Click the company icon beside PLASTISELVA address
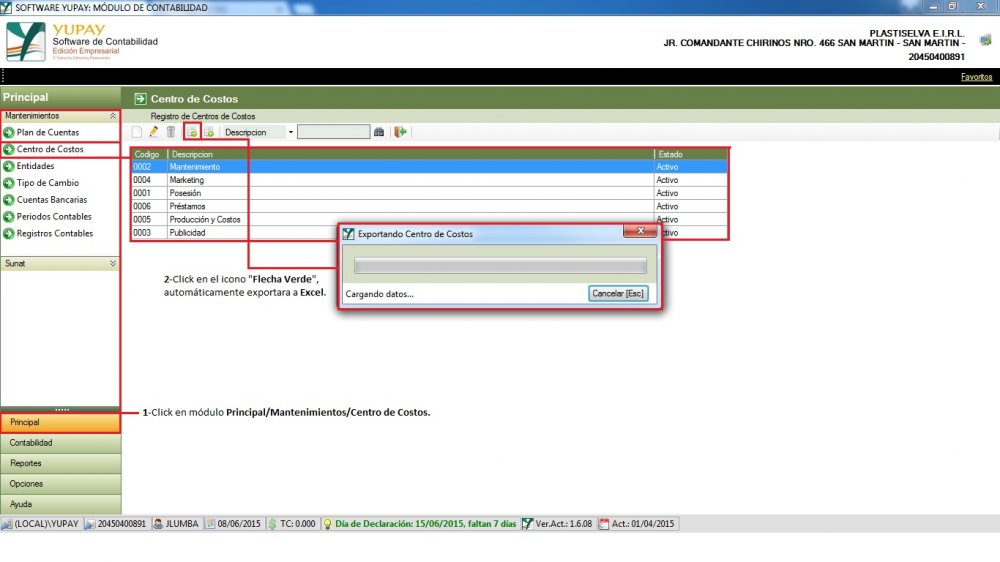Viewport: 1000px width, 562px height. point(985,40)
